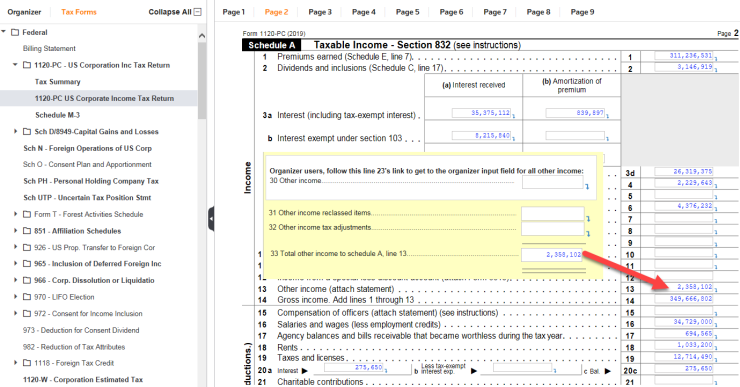
Task: Open the Page 9 tab
Action: click(x=582, y=12)
